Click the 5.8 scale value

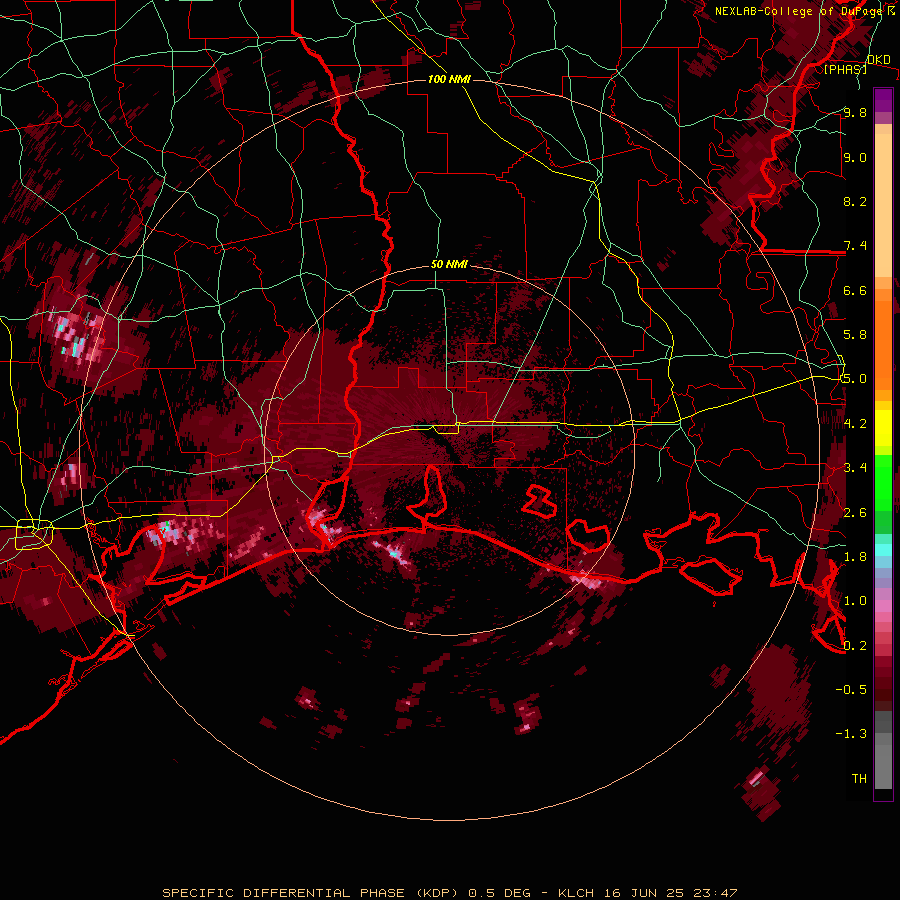[x=855, y=335]
